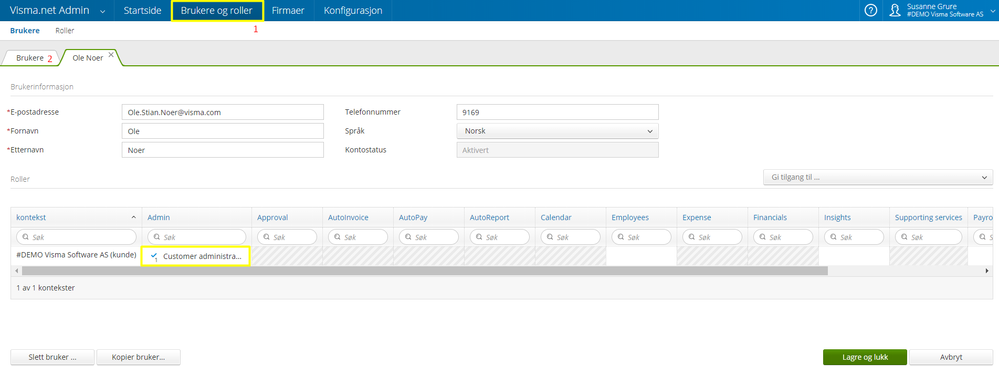Image resolution: width=999 pixels, height=372 pixels.
Task: Click the sort arrow on kontekst column
Action: [133, 218]
